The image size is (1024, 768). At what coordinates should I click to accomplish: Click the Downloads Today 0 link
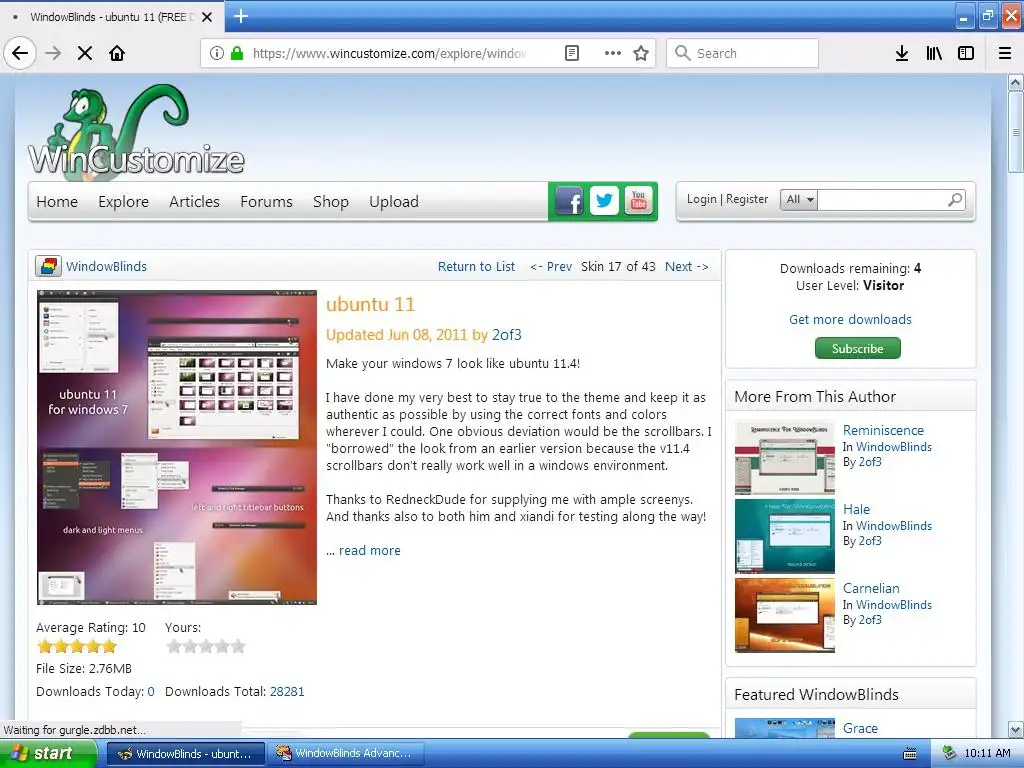(151, 692)
